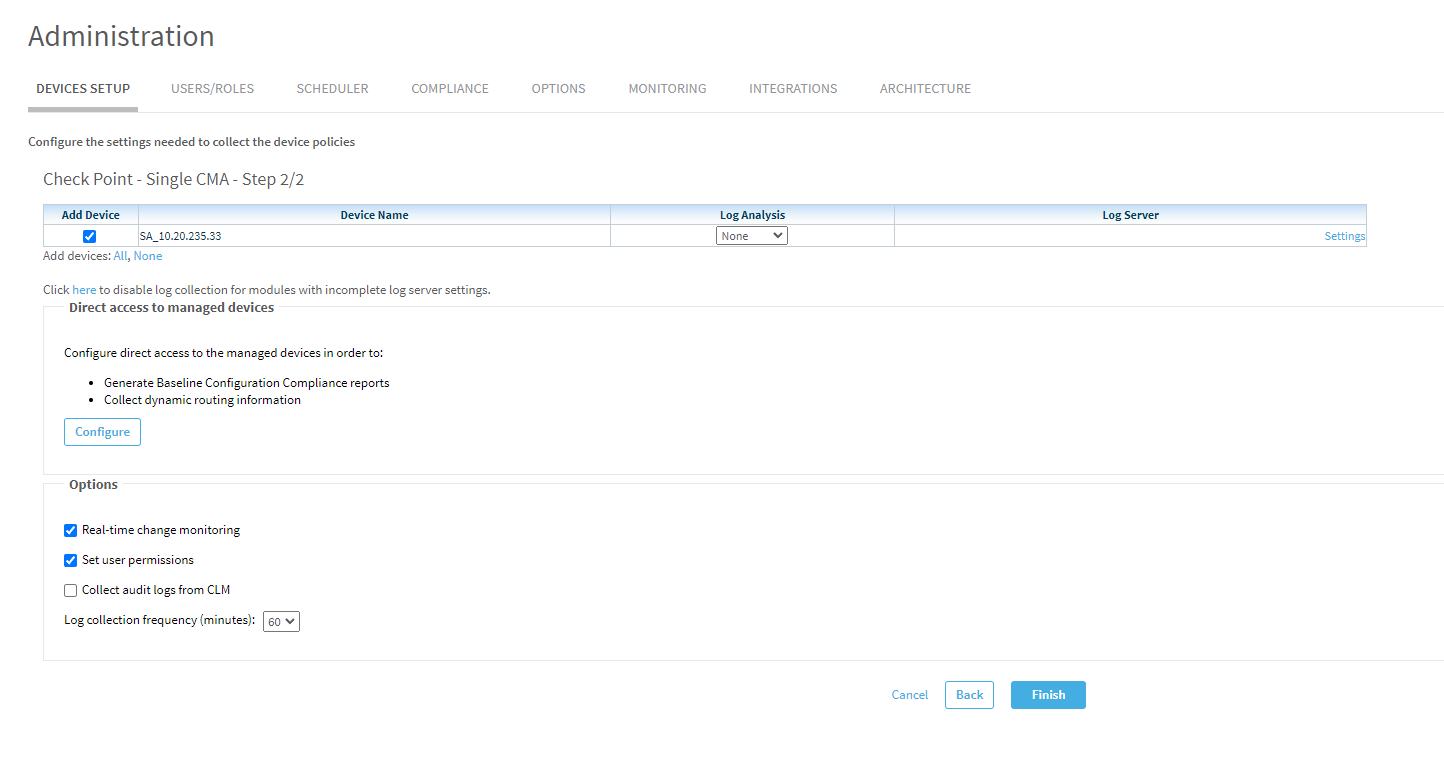
Task: Click None link next to Add devices
Action: pyautogui.click(x=148, y=256)
